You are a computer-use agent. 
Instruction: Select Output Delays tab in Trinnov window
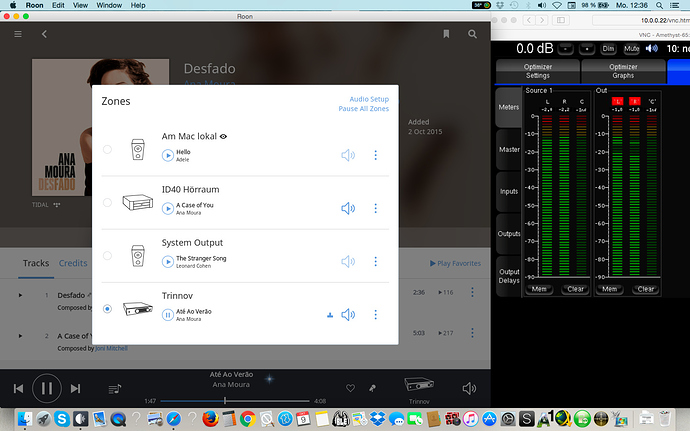[x=509, y=276]
